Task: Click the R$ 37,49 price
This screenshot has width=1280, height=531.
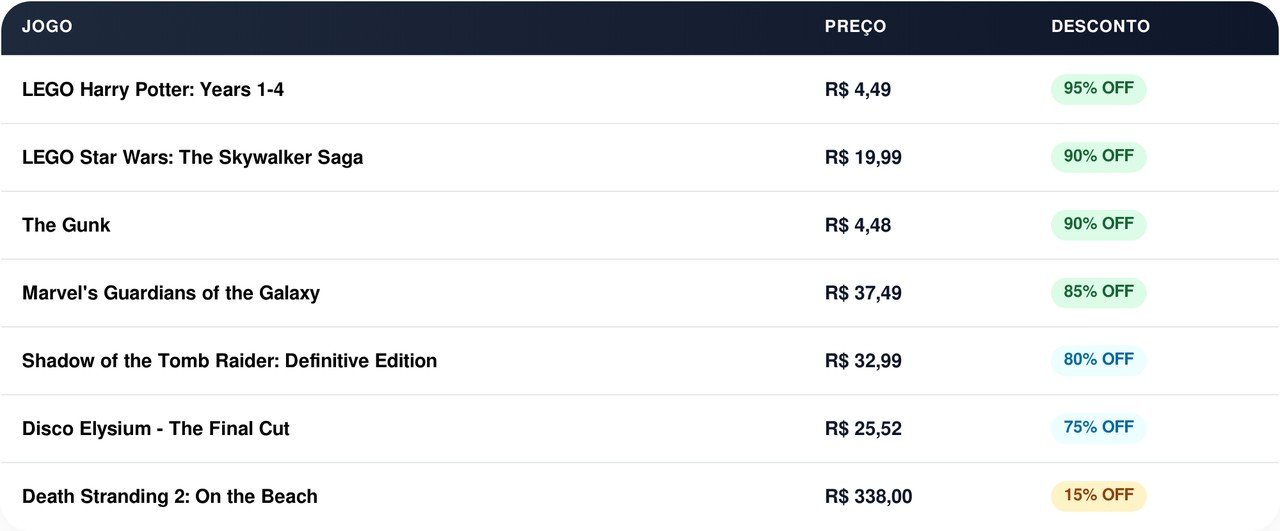Action: tap(863, 294)
